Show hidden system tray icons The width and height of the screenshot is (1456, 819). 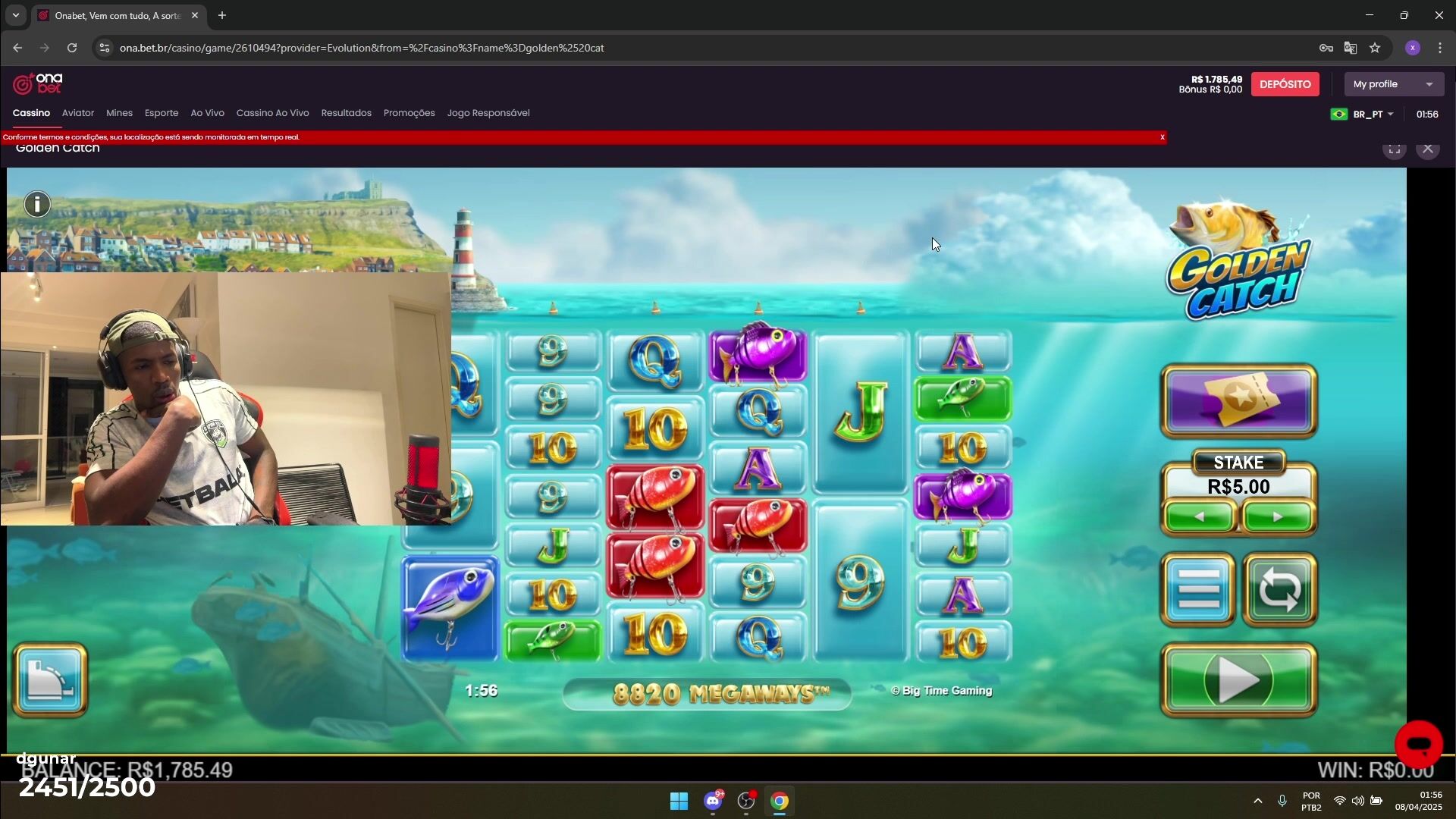click(1258, 802)
